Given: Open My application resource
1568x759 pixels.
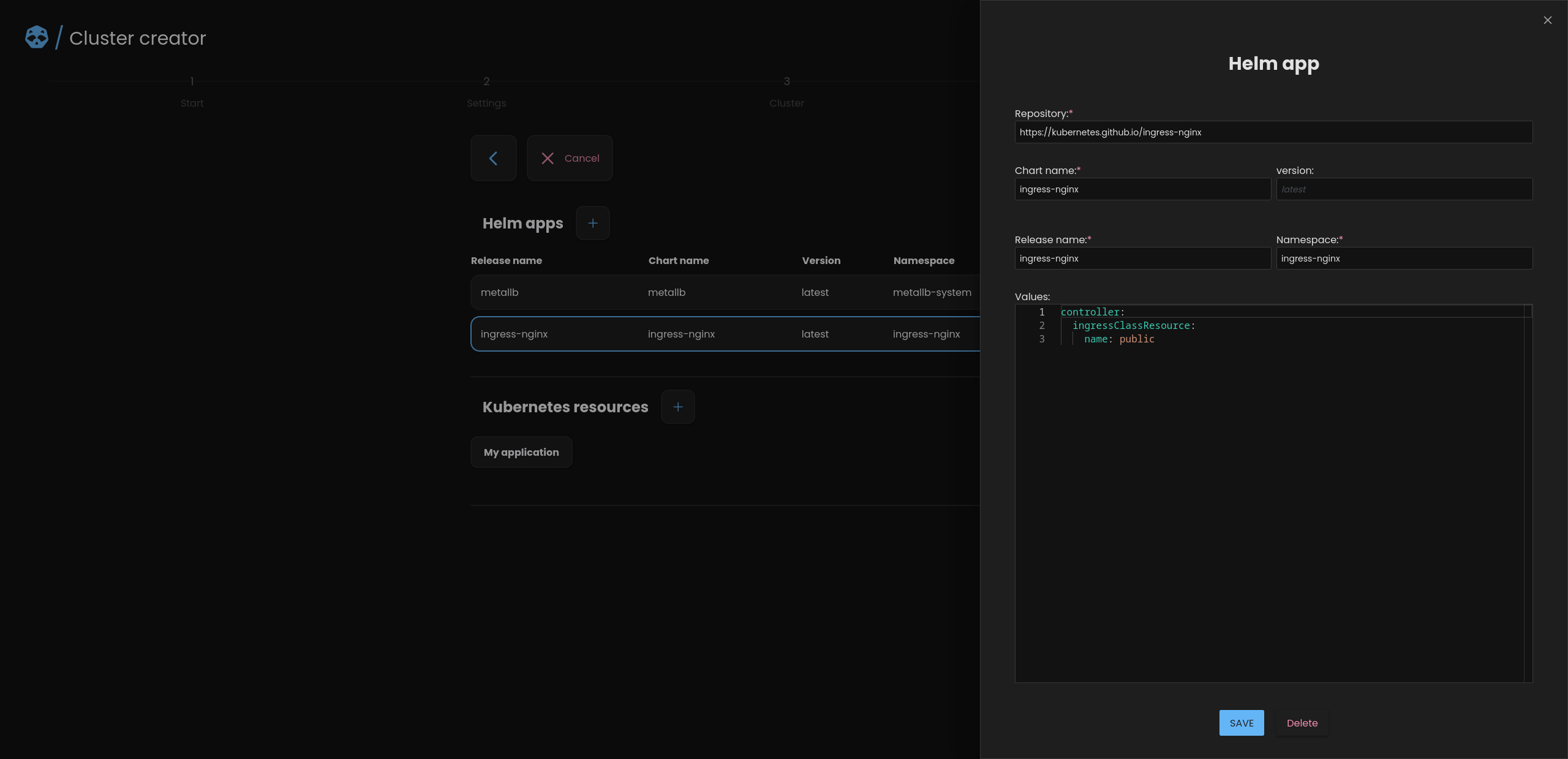Looking at the screenshot, I should (521, 452).
